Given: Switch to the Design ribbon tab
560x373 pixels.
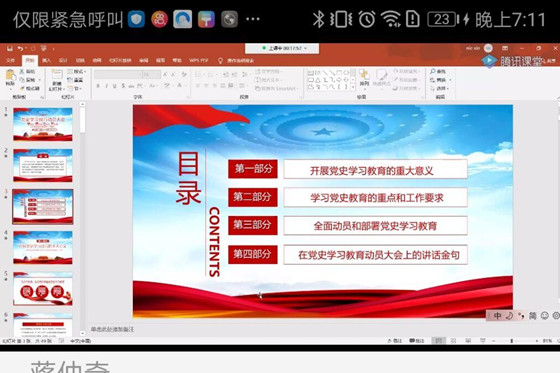Looking at the screenshot, I should point(63,60).
